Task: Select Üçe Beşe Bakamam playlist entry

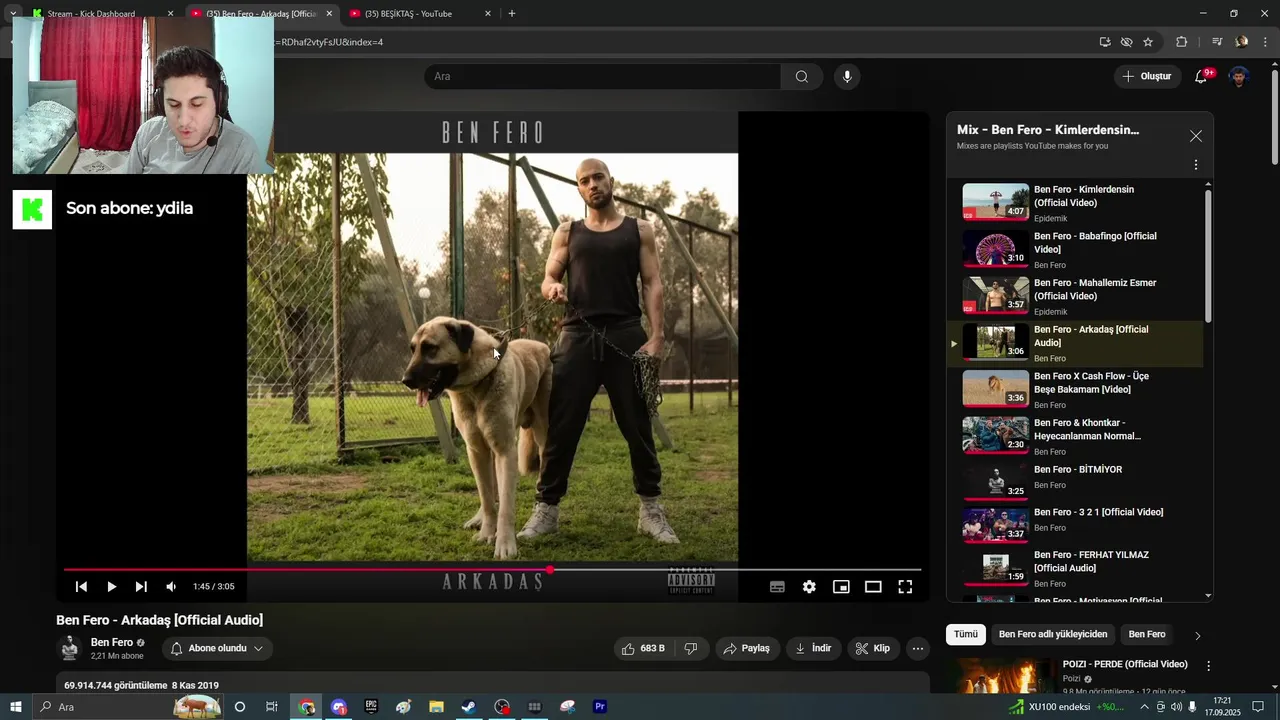Action: point(1075,389)
